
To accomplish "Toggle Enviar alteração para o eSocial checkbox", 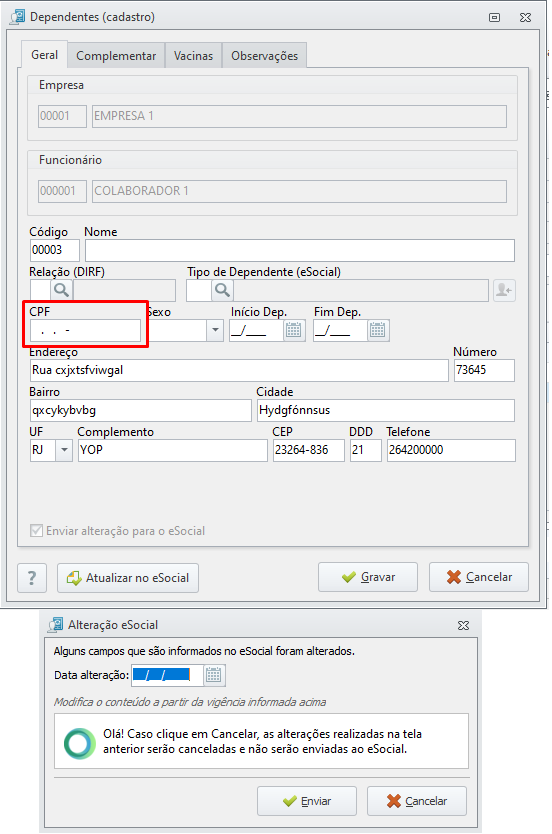I will [x=36, y=530].
